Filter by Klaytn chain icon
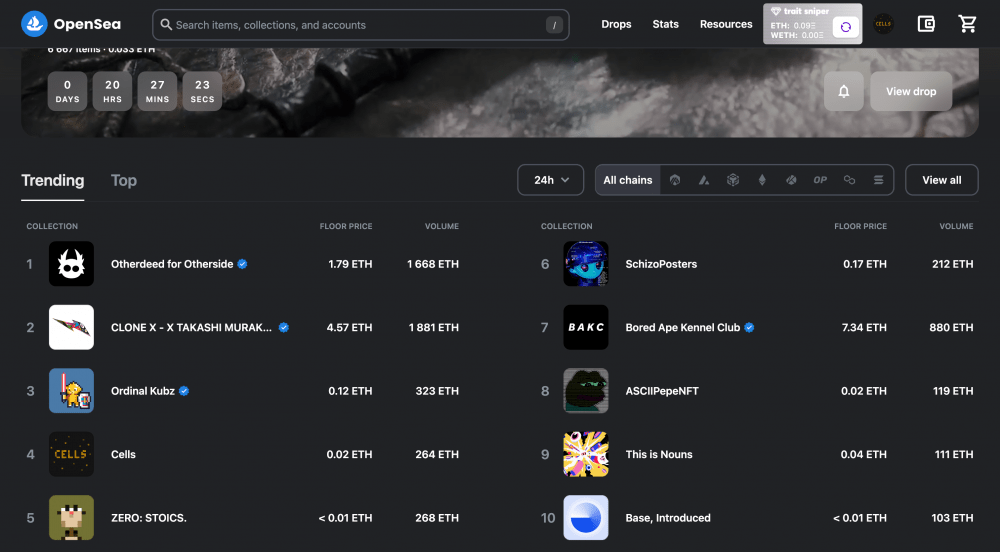This screenshot has width=1000, height=552. pos(791,180)
